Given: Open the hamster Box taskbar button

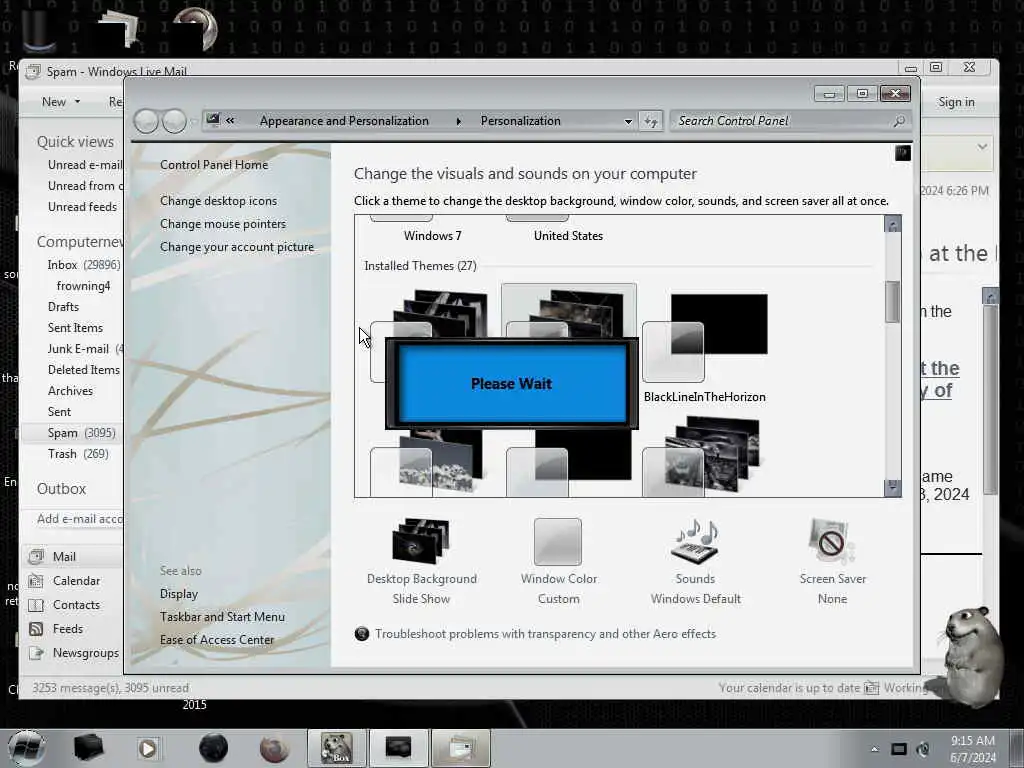Looking at the screenshot, I should click(x=336, y=748).
